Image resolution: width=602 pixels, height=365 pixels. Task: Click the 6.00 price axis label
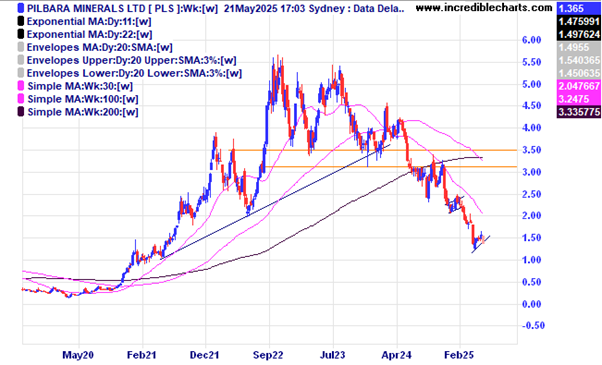click(531, 40)
